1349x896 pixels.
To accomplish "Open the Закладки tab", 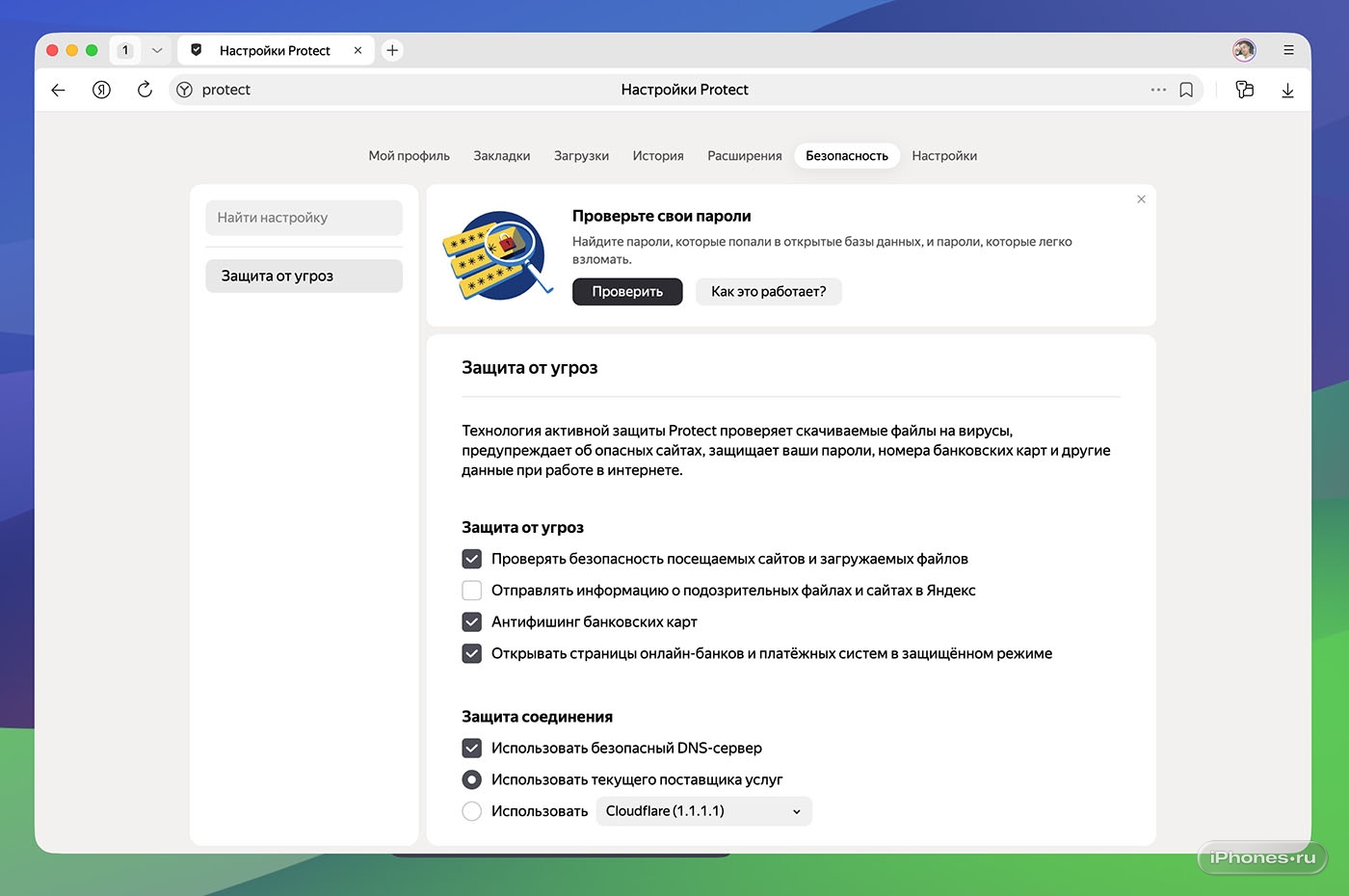I will pyautogui.click(x=502, y=156).
